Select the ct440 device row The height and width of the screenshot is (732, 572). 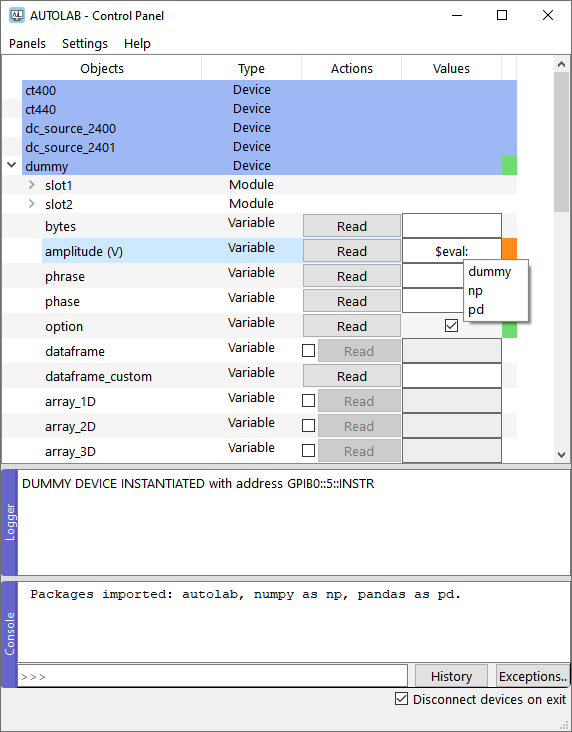(x=269, y=109)
